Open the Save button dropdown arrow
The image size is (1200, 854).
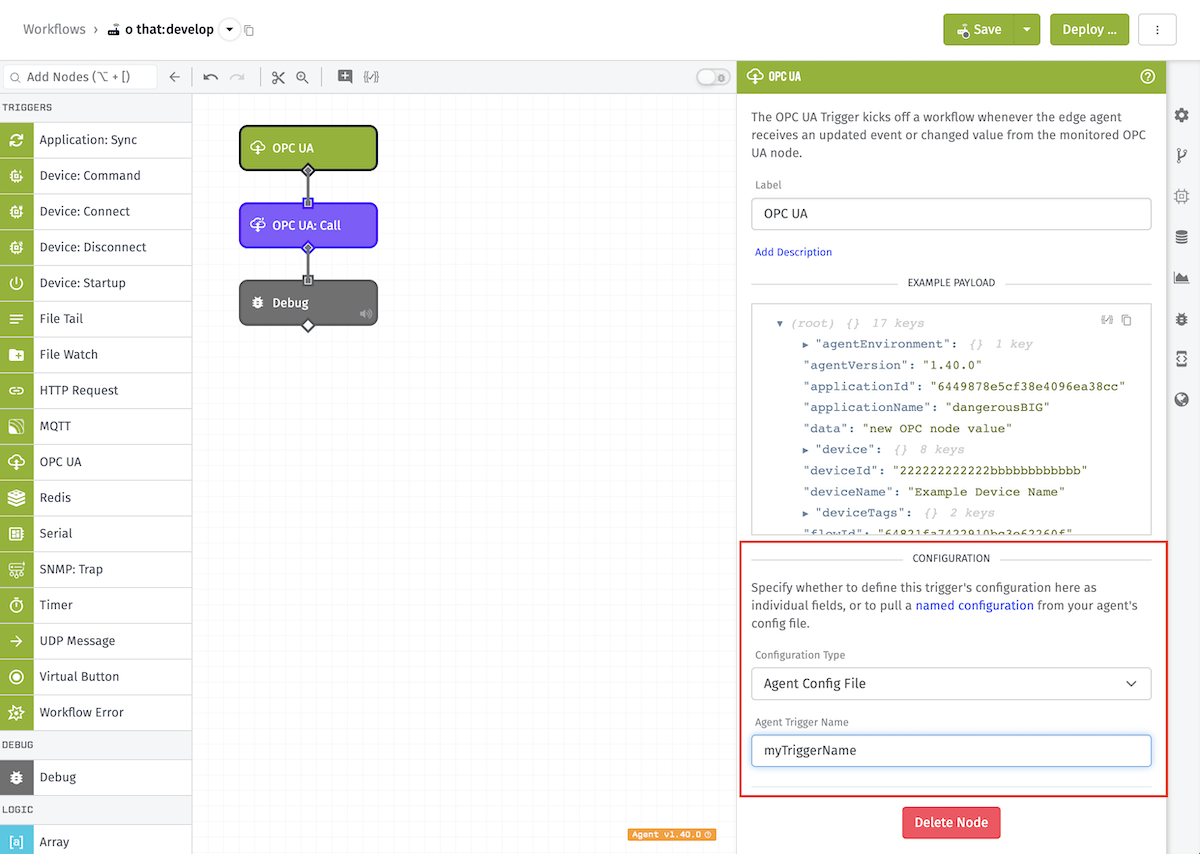point(1026,30)
